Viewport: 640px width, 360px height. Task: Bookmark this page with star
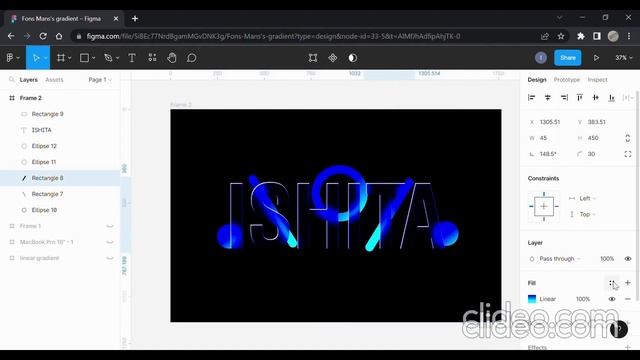pos(561,36)
